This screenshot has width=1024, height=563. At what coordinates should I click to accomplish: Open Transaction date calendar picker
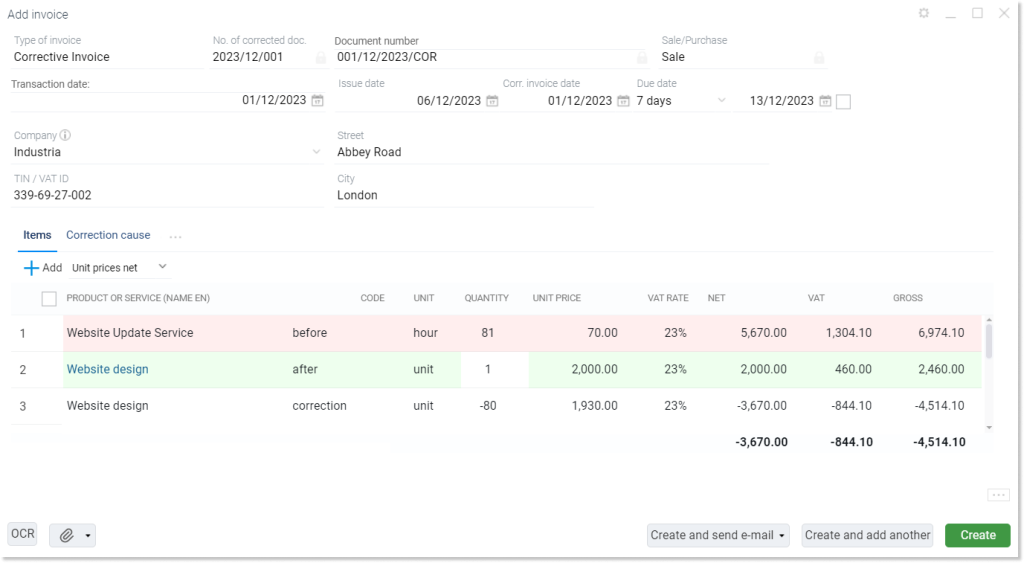(x=317, y=101)
